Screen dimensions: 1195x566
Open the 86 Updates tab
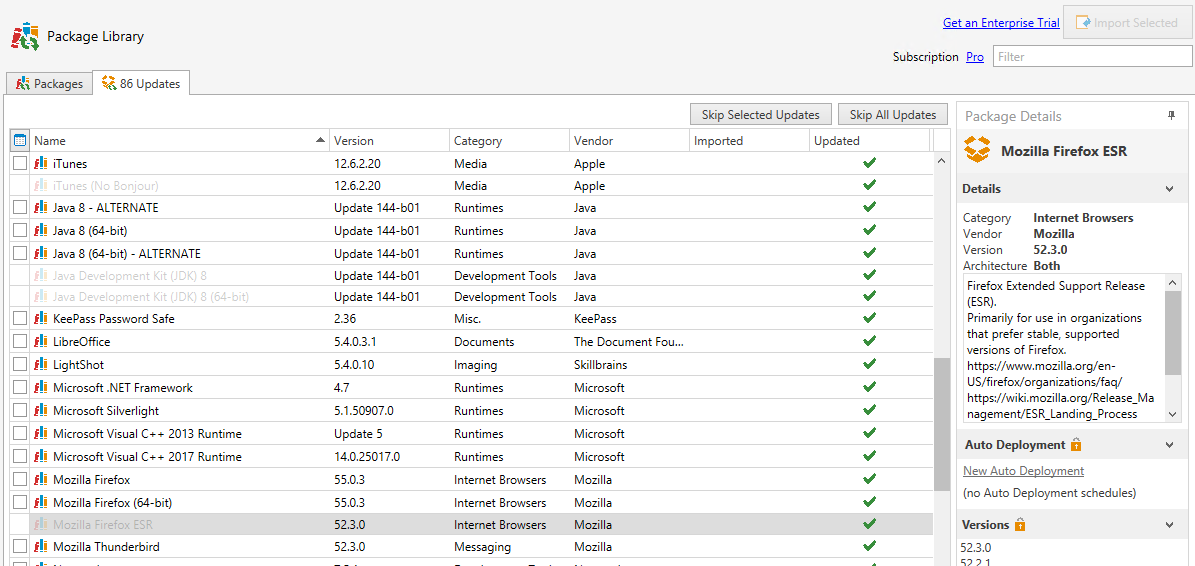141,84
